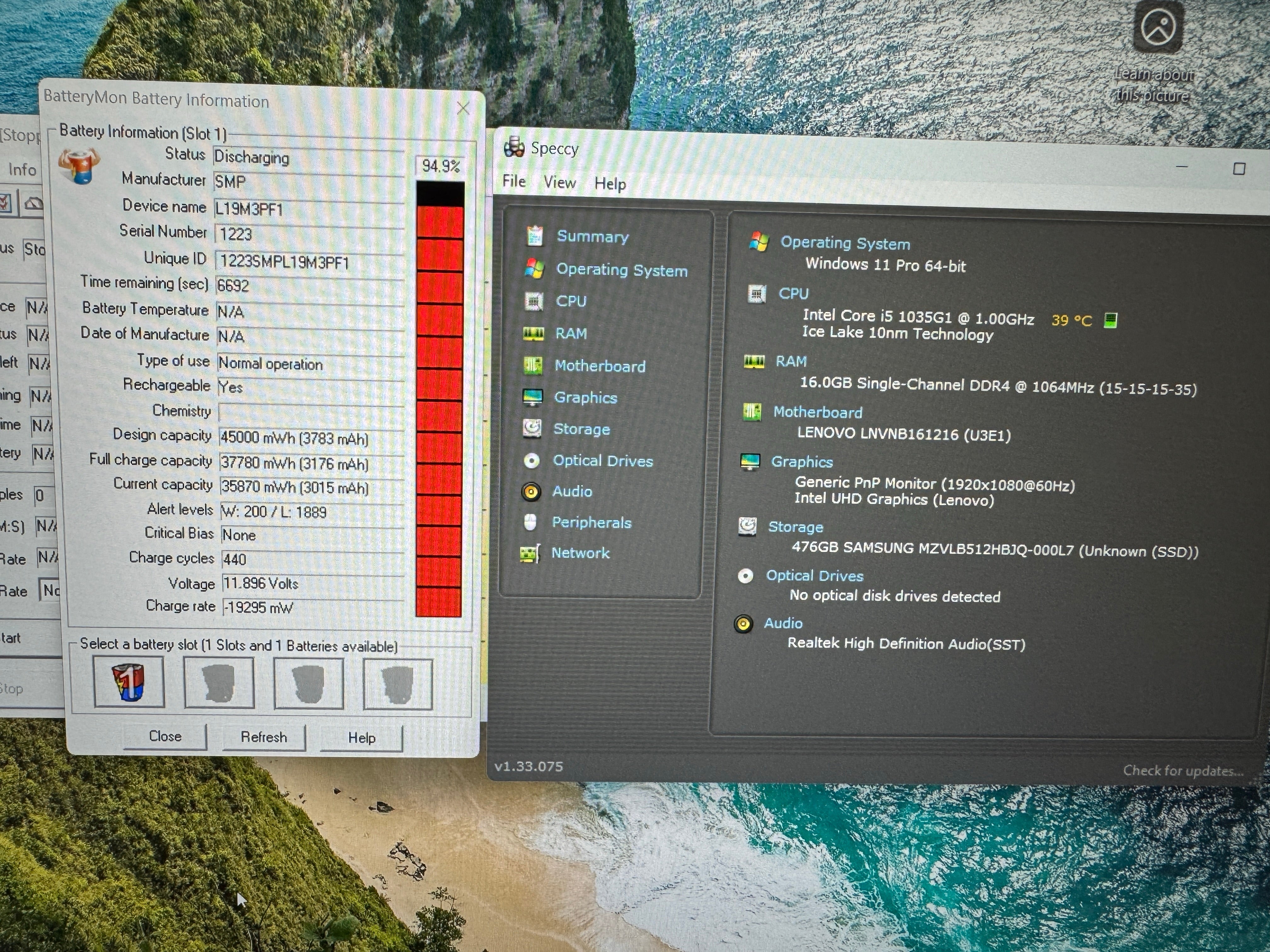Image resolution: width=1270 pixels, height=952 pixels.
Task: Click the Storage icon in summary pane
Action: (x=747, y=526)
